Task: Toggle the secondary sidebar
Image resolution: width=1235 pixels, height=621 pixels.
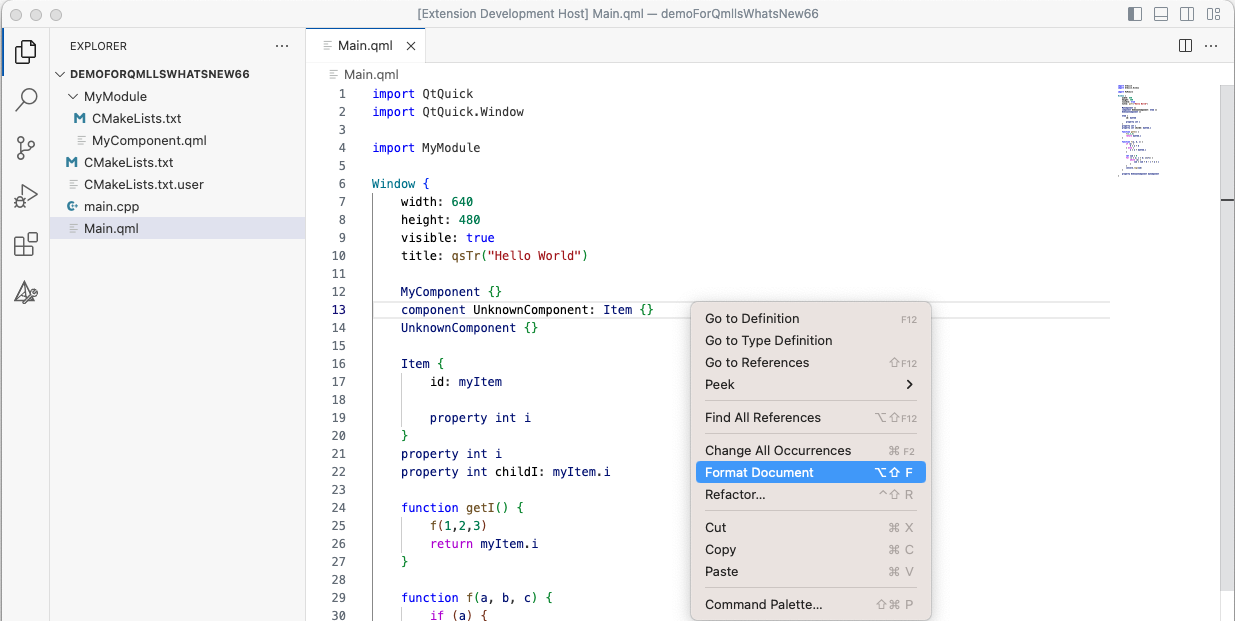Action: click(1186, 14)
